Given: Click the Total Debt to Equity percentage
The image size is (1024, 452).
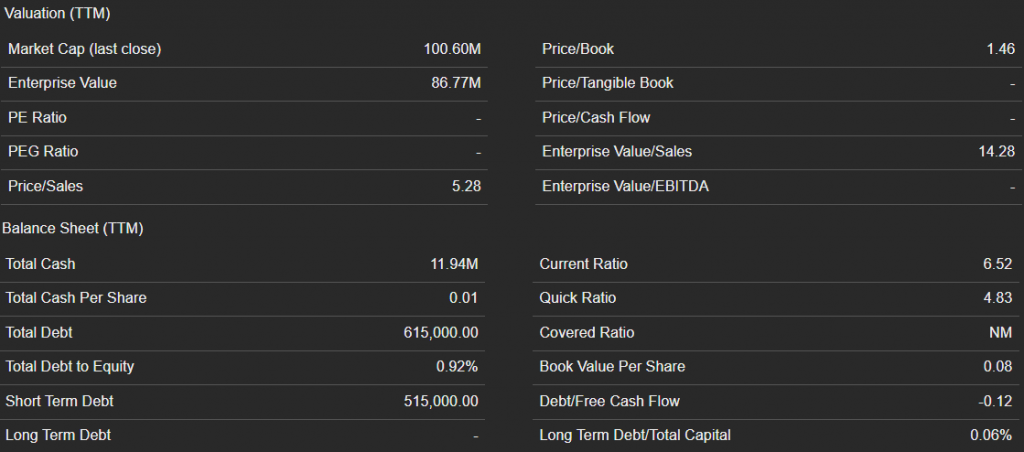Looking at the screenshot, I should (457, 367).
